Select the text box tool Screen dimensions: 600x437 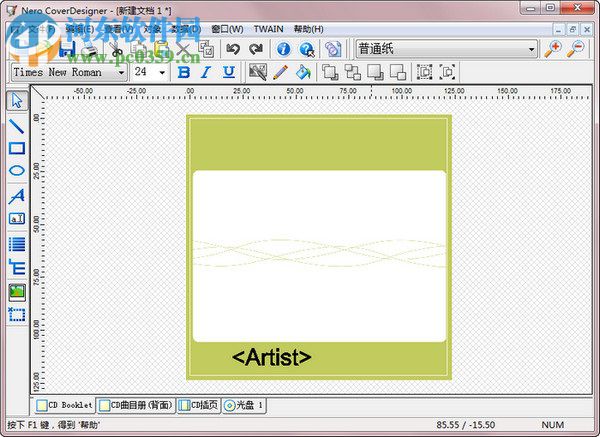(17, 218)
